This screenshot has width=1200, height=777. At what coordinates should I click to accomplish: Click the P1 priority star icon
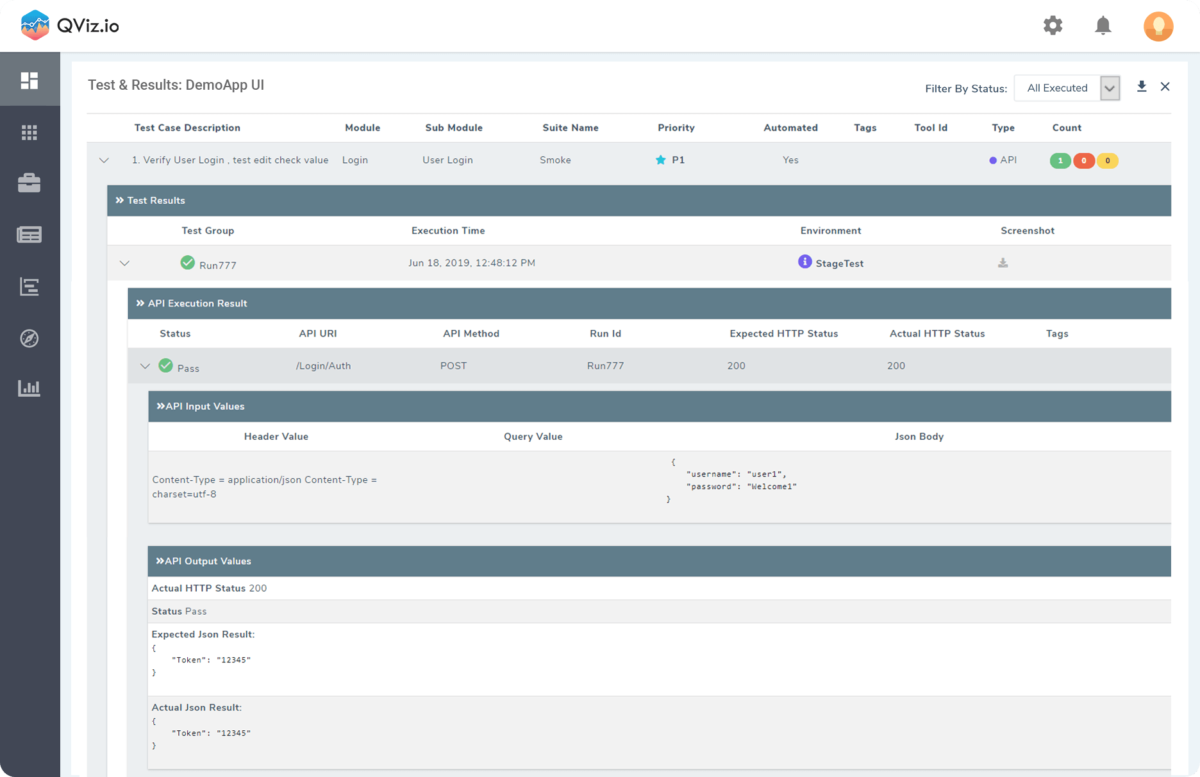click(659, 159)
